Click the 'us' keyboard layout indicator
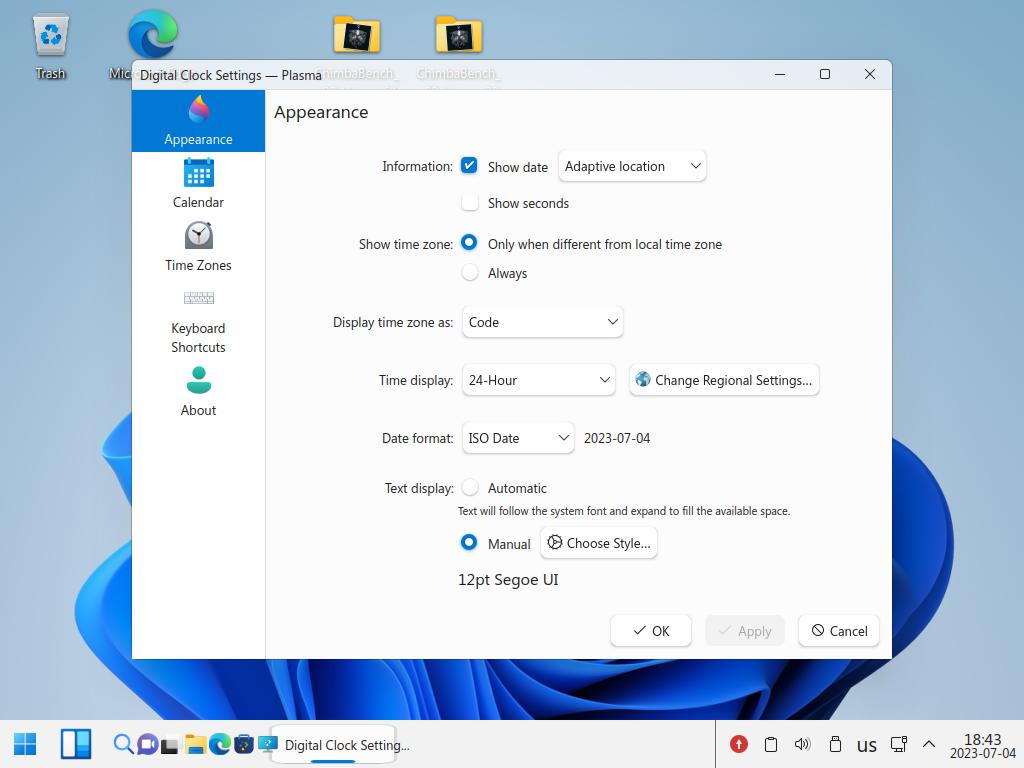 tap(867, 745)
